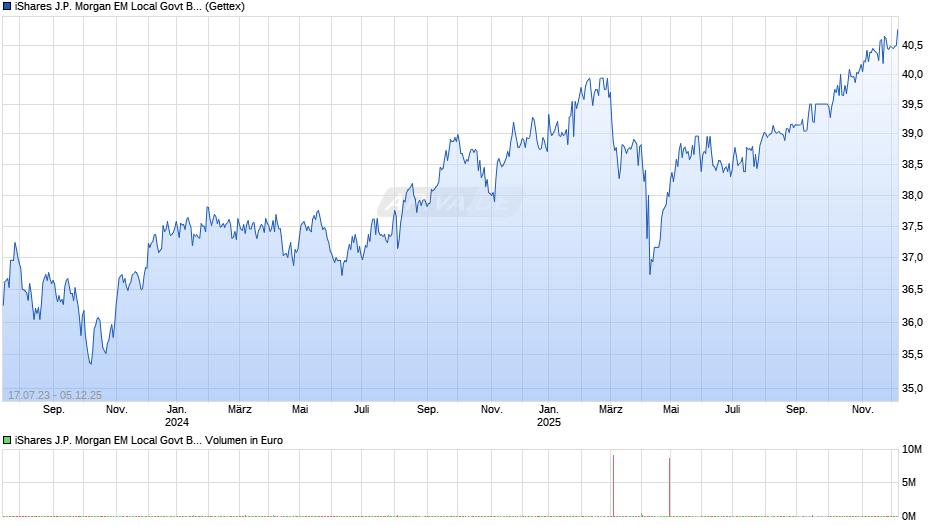Click the date range '17.07.23 - 05.12.25'
This screenshot has height=526, width=940.
tap(55, 395)
